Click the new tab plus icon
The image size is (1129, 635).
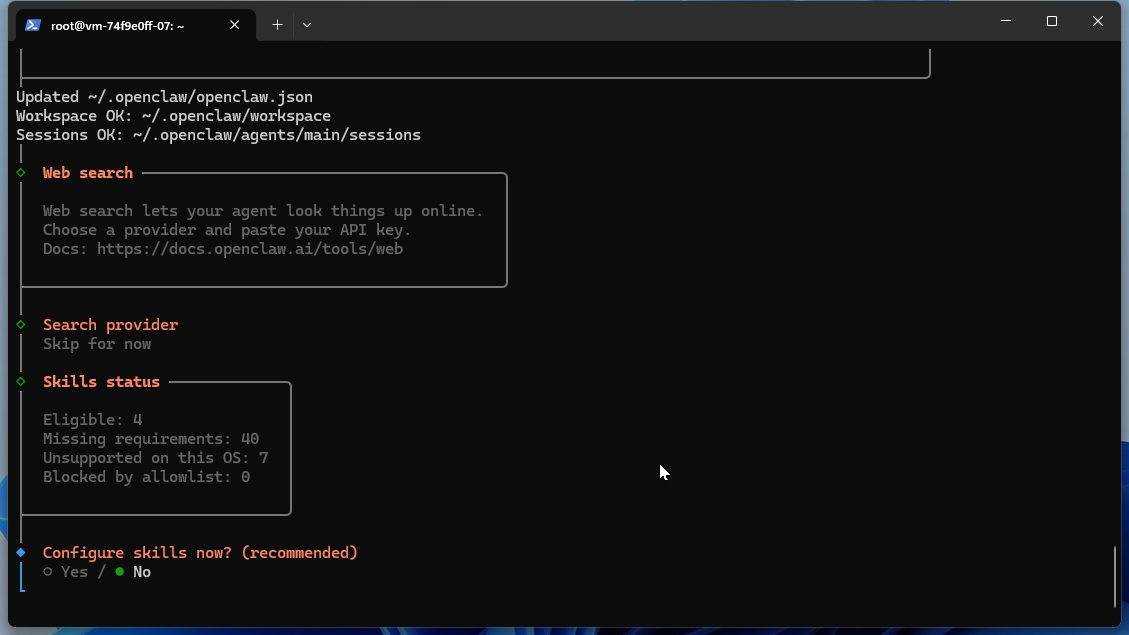pos(278,25)
